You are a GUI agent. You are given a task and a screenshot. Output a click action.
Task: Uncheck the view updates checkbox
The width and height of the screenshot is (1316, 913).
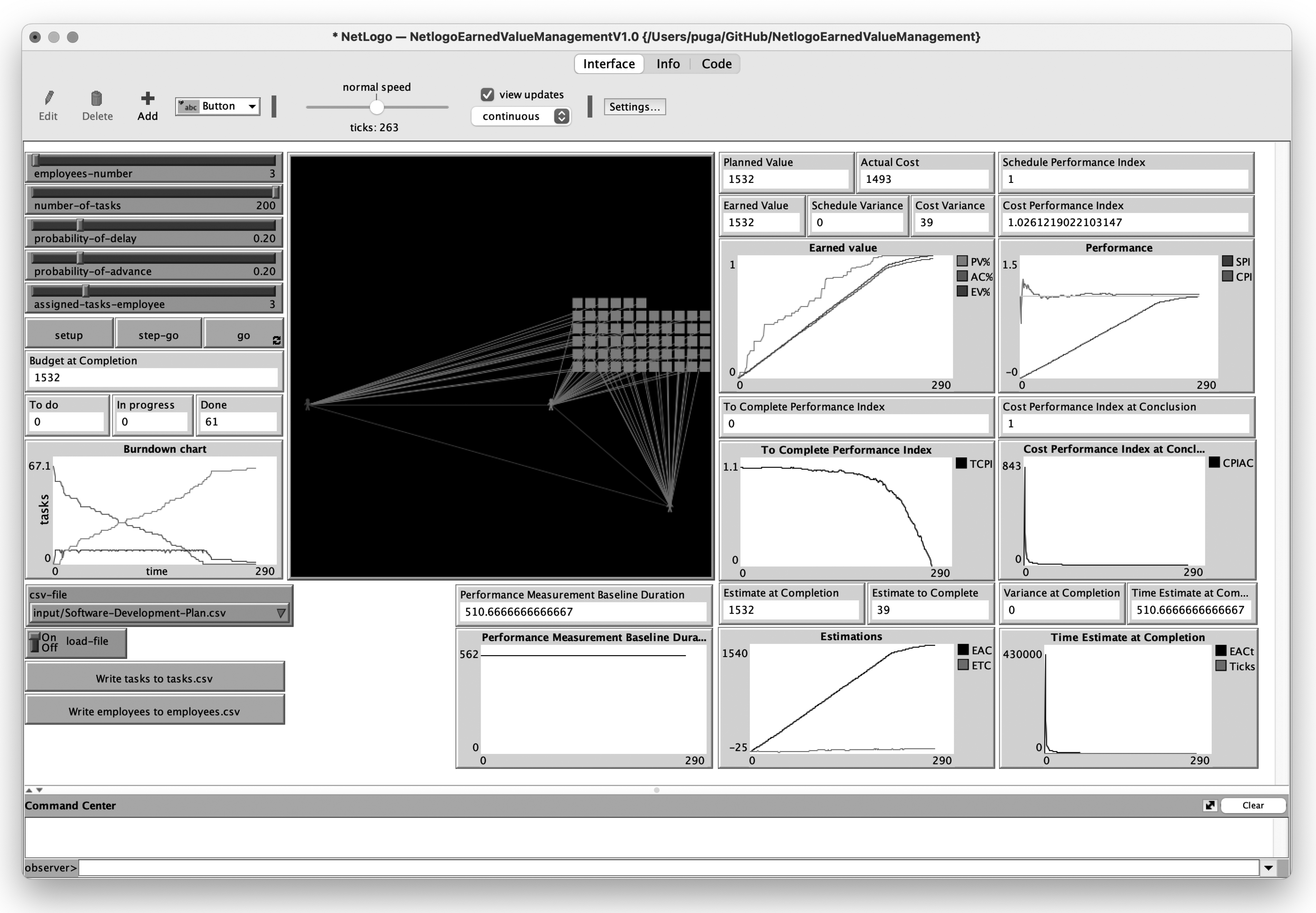point(488,94)
